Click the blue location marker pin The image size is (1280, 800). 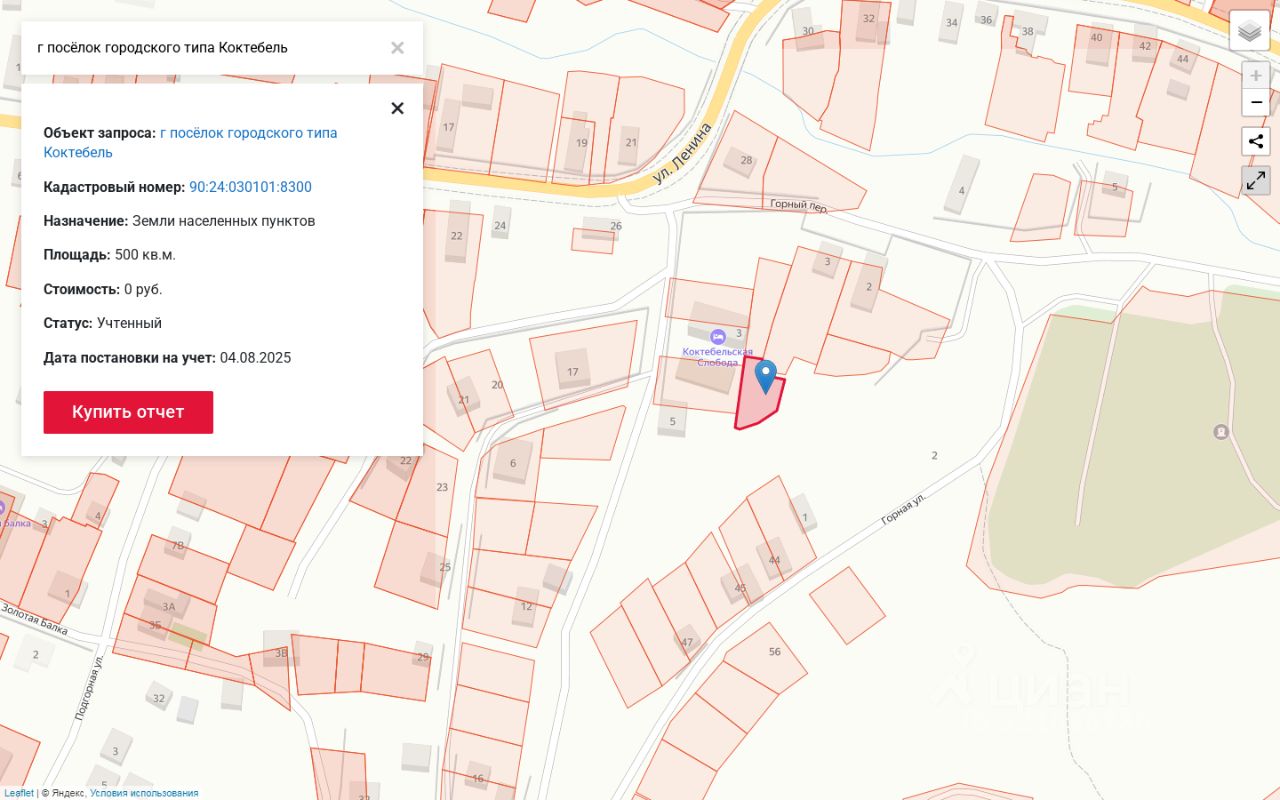(x=765, y=377)
